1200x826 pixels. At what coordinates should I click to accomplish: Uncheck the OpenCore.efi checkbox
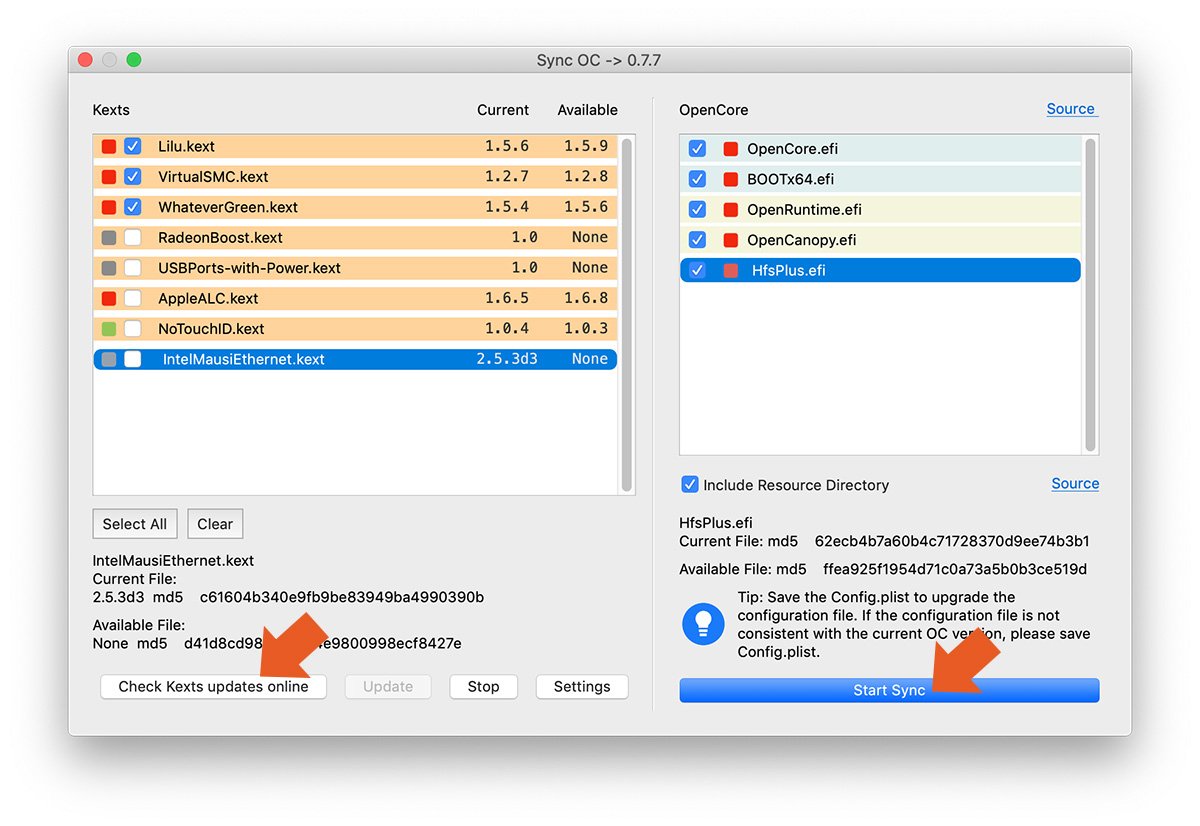pos(698,149)
